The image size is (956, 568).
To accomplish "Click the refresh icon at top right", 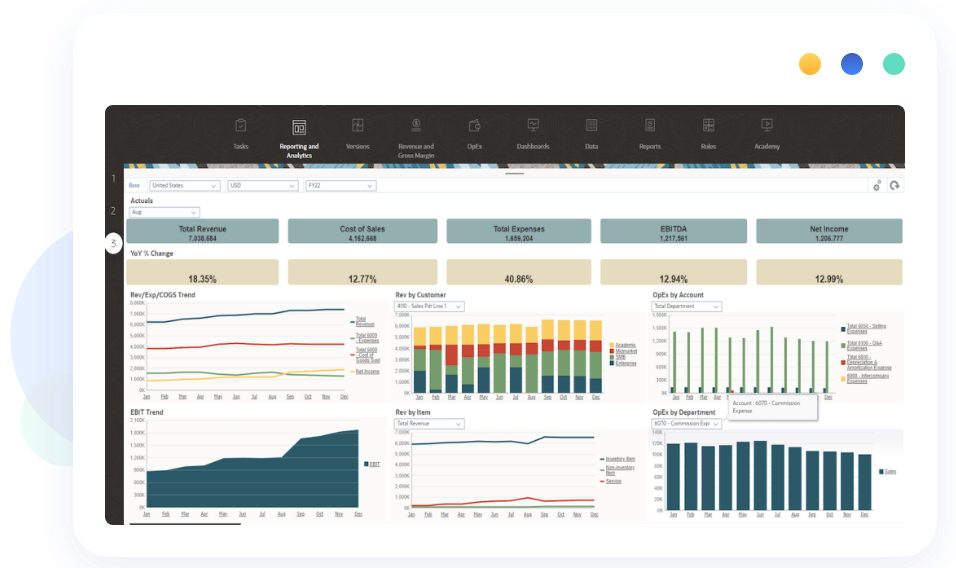I will pos(895,185).
